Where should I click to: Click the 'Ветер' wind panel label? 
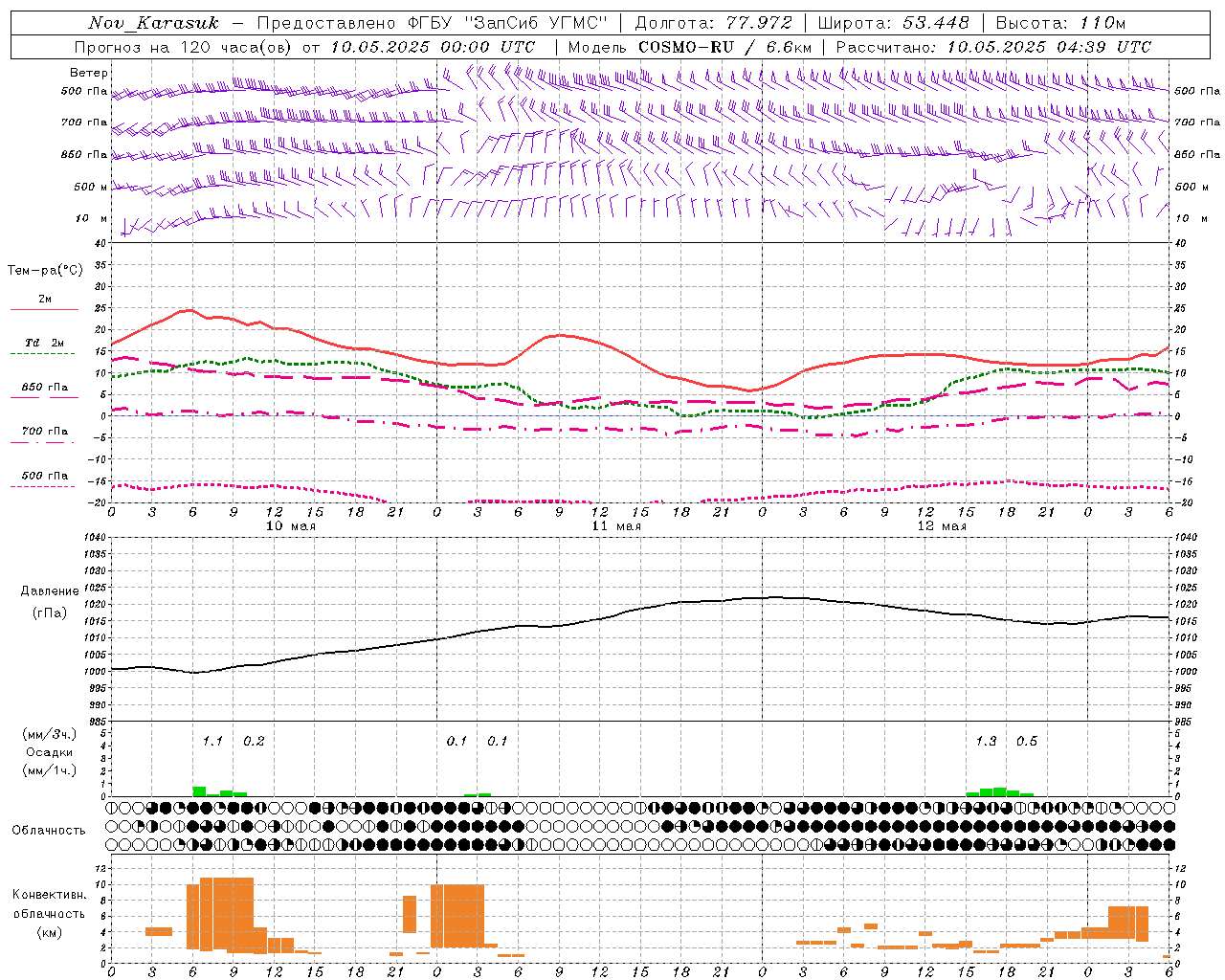(89, 73)
